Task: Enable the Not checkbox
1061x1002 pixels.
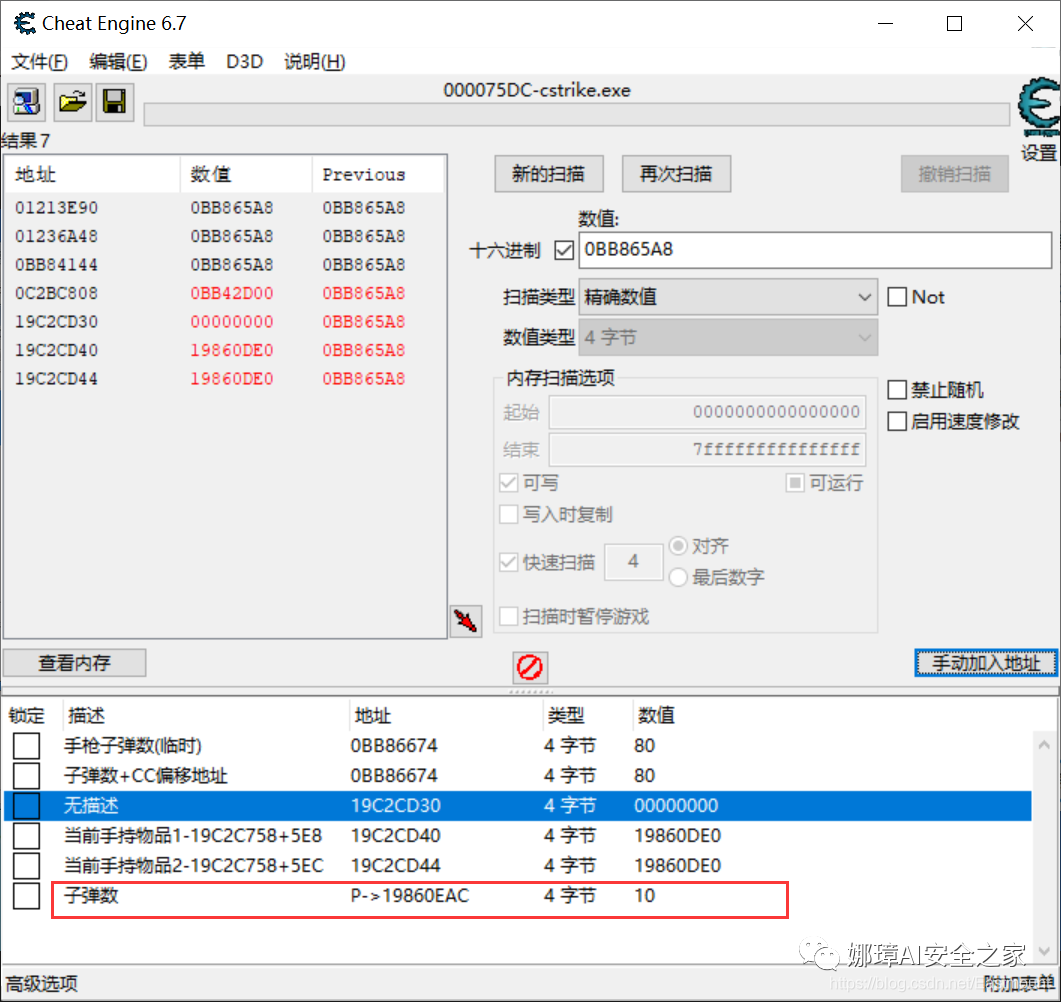Action: (897, 296)
